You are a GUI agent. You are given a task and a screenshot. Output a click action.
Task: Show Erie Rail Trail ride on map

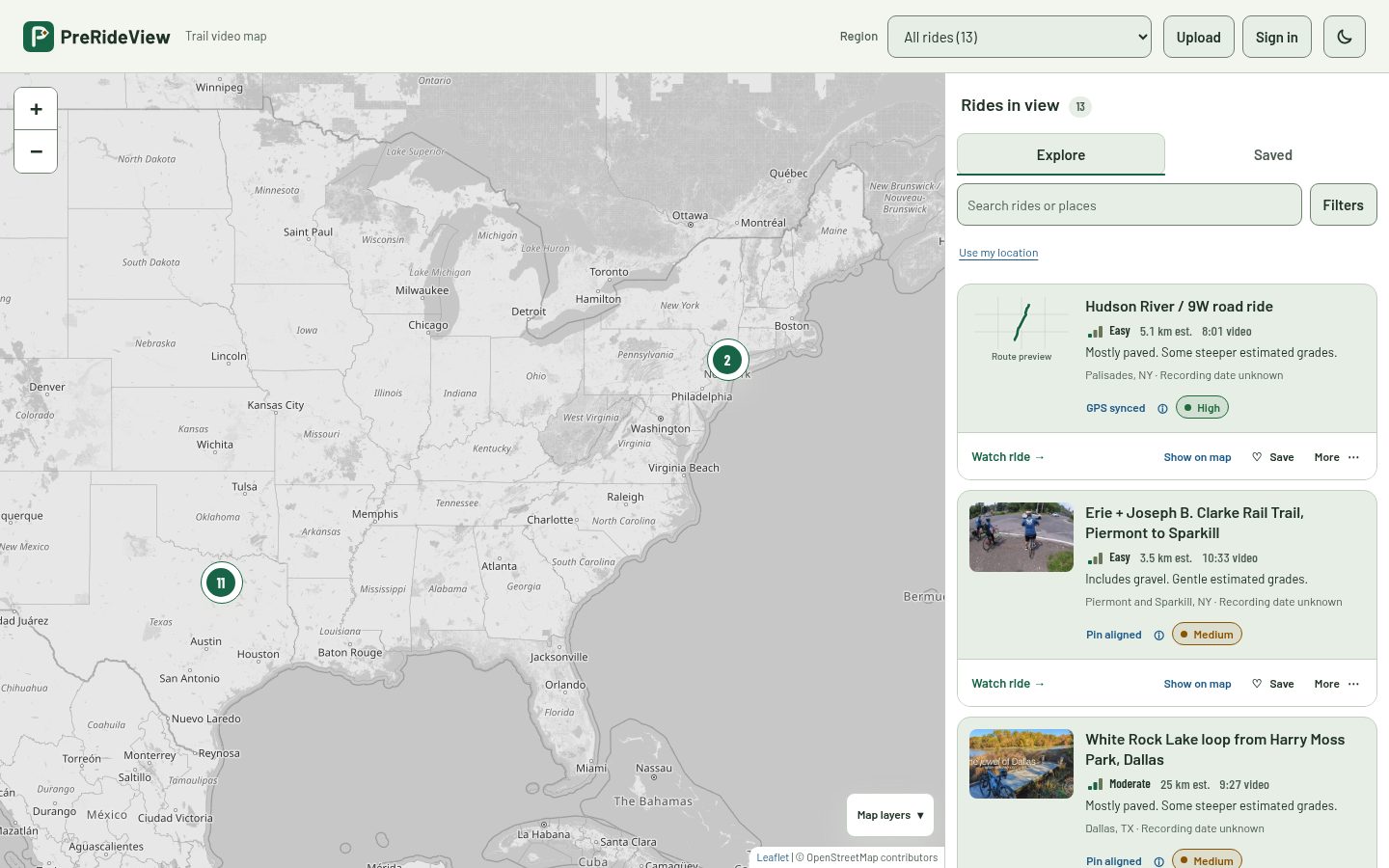click(1197, 684)
